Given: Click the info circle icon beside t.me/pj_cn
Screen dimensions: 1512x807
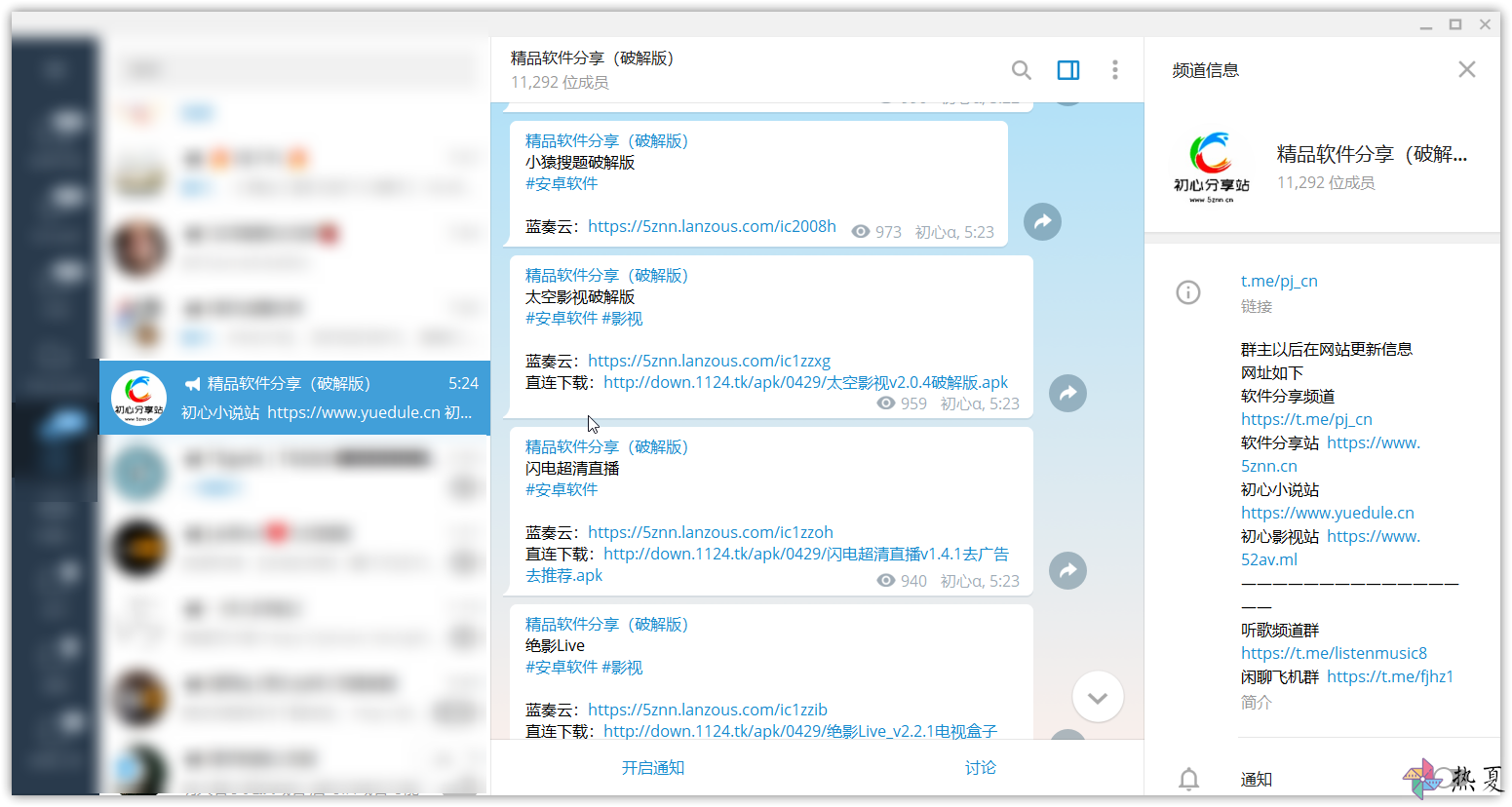Looking at the screenshot, I should (x=1188, y=292).
